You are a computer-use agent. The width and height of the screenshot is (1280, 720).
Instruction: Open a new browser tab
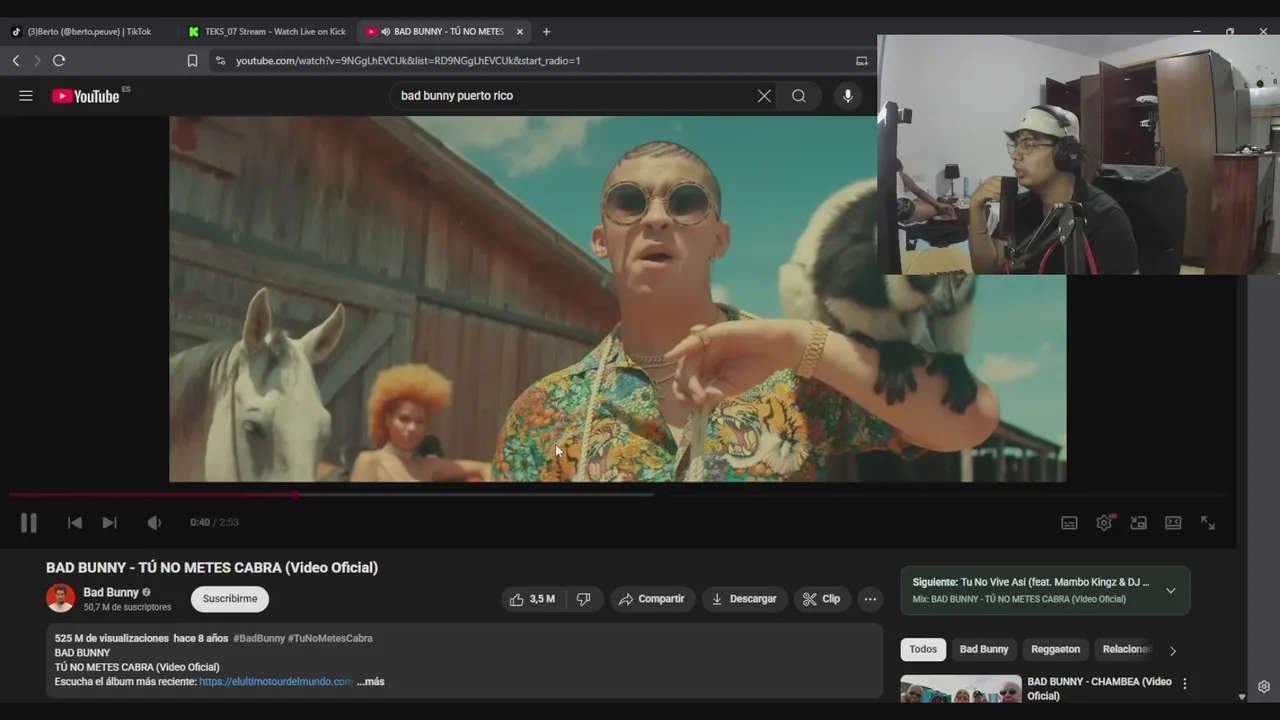coord(546,32)
